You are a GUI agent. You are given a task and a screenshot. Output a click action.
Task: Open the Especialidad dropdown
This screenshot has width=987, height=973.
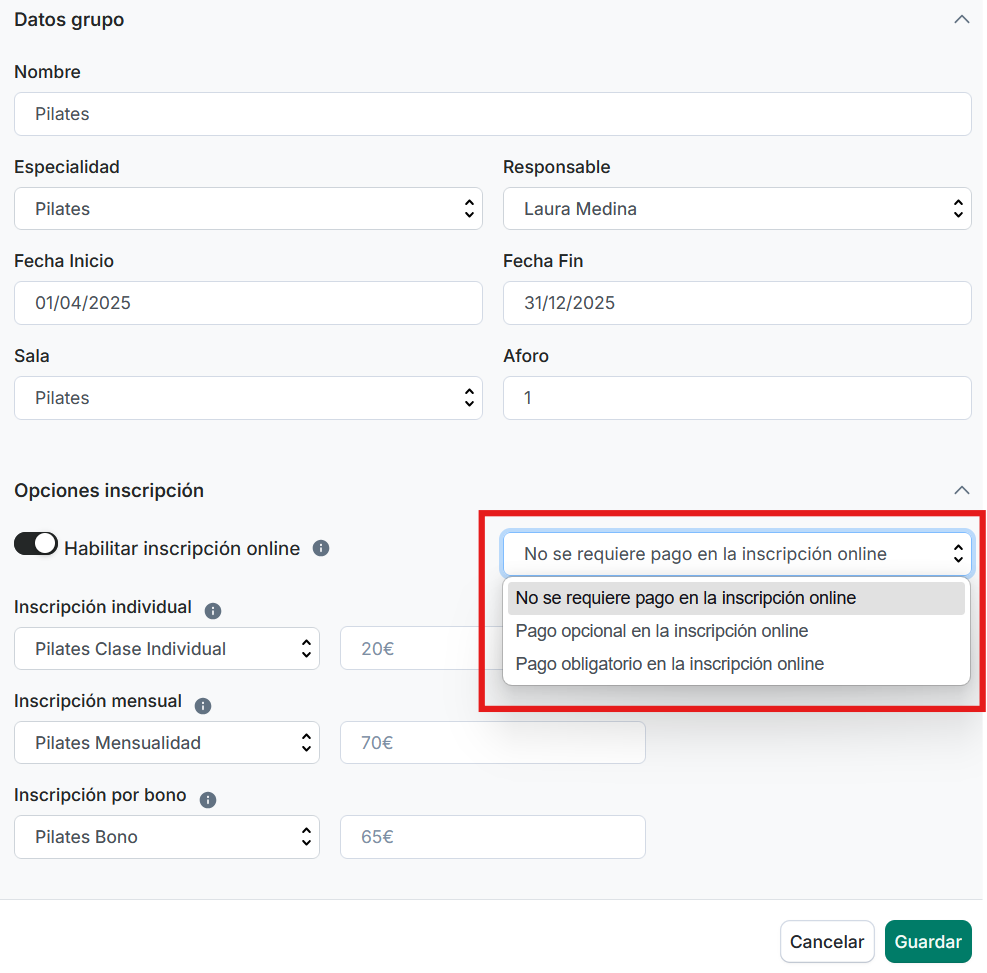[248, 209]
